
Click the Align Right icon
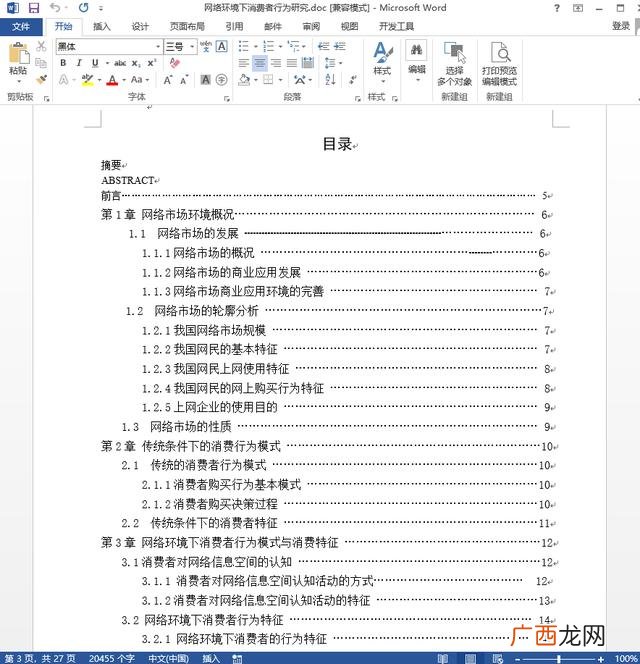pos(276,64)
